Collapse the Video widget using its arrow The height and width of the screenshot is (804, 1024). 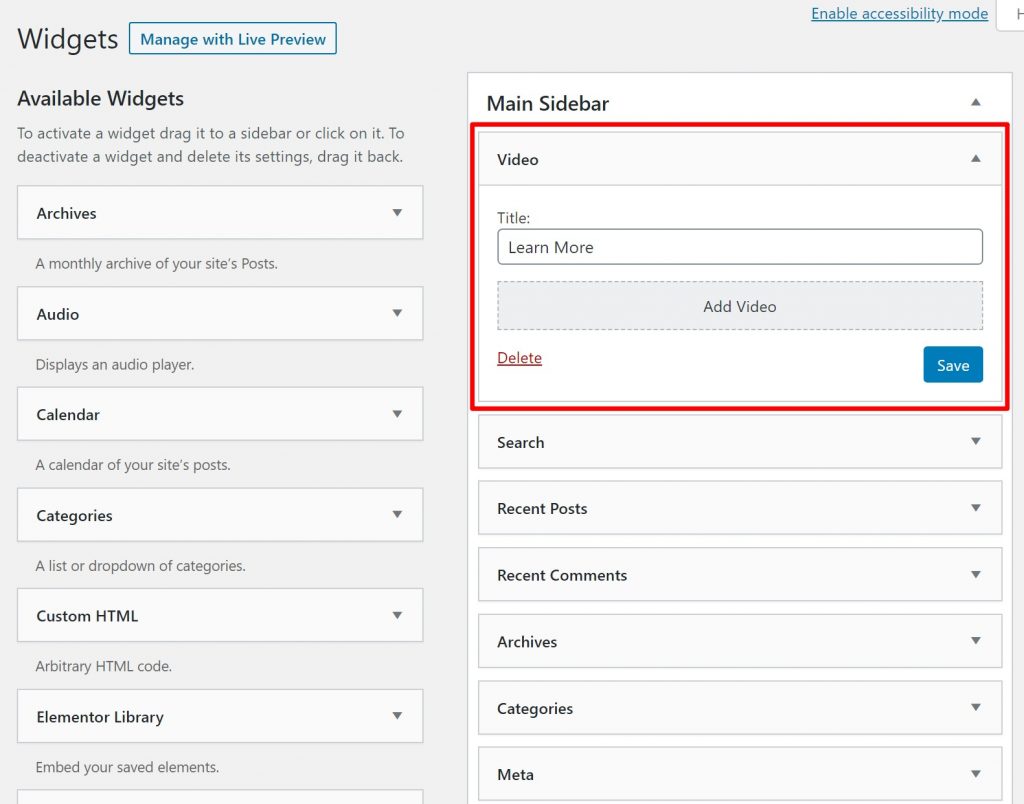[976, 158]
